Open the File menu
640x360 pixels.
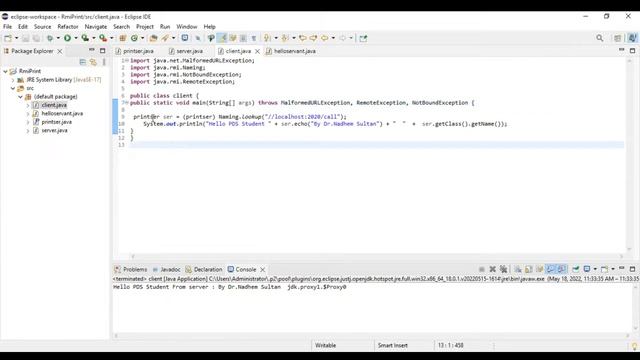pos(7,27)
